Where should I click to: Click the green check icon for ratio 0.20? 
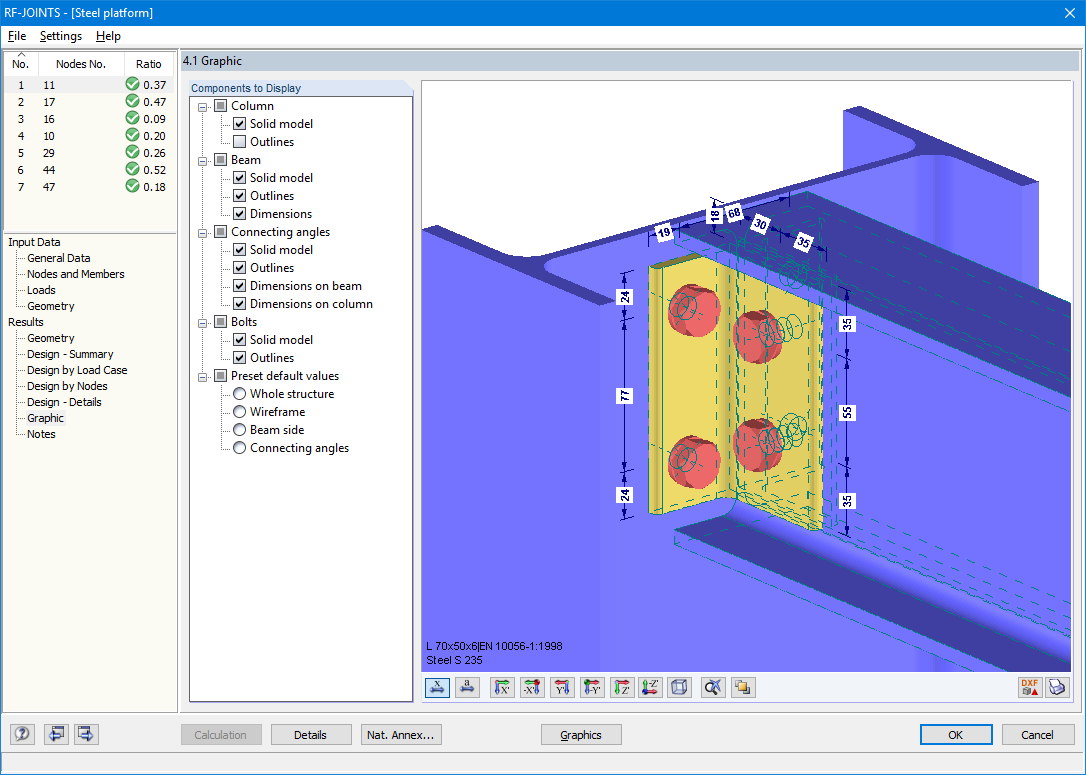click(132, 135)
